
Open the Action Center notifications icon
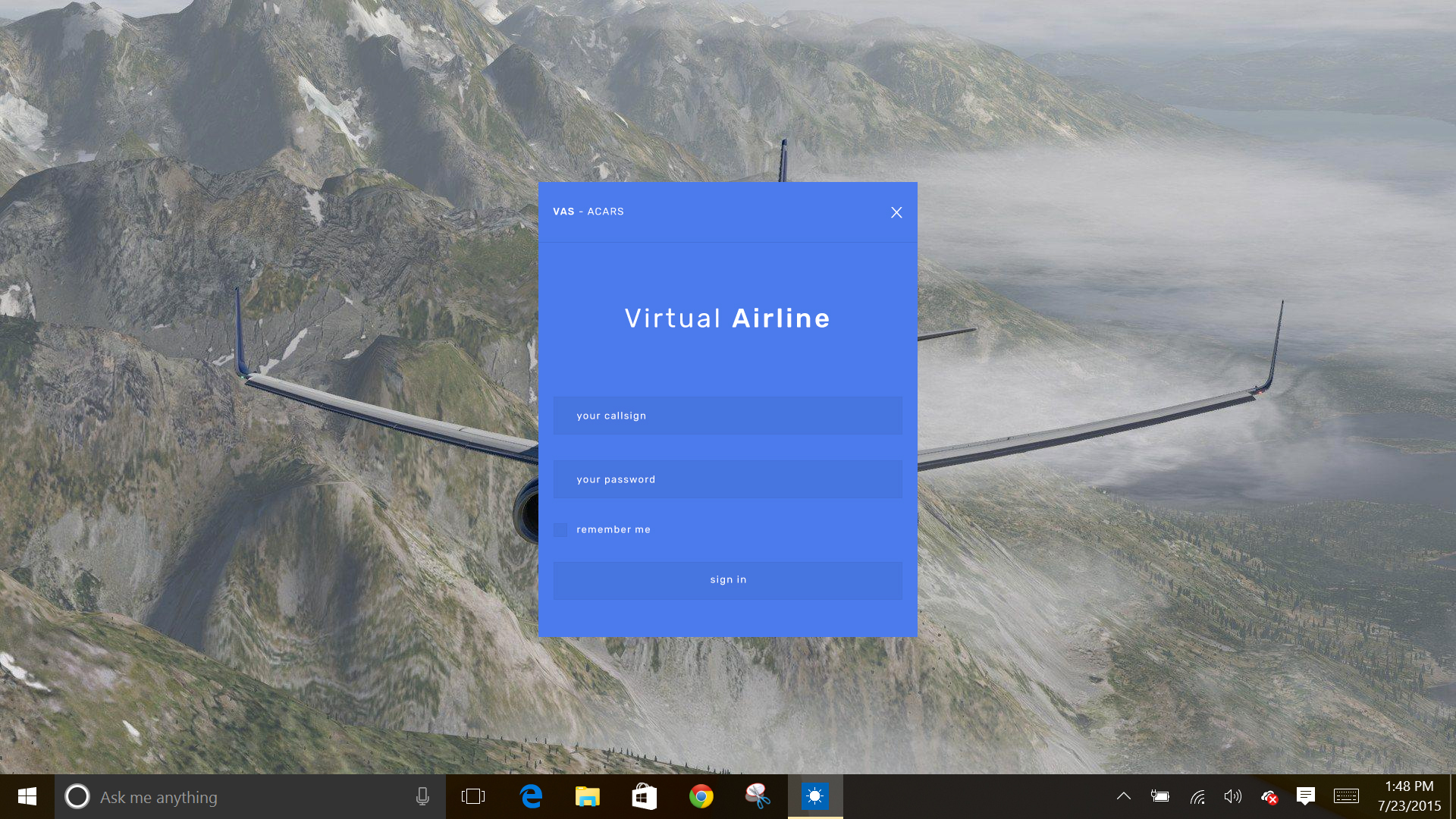coord(1305,796)
